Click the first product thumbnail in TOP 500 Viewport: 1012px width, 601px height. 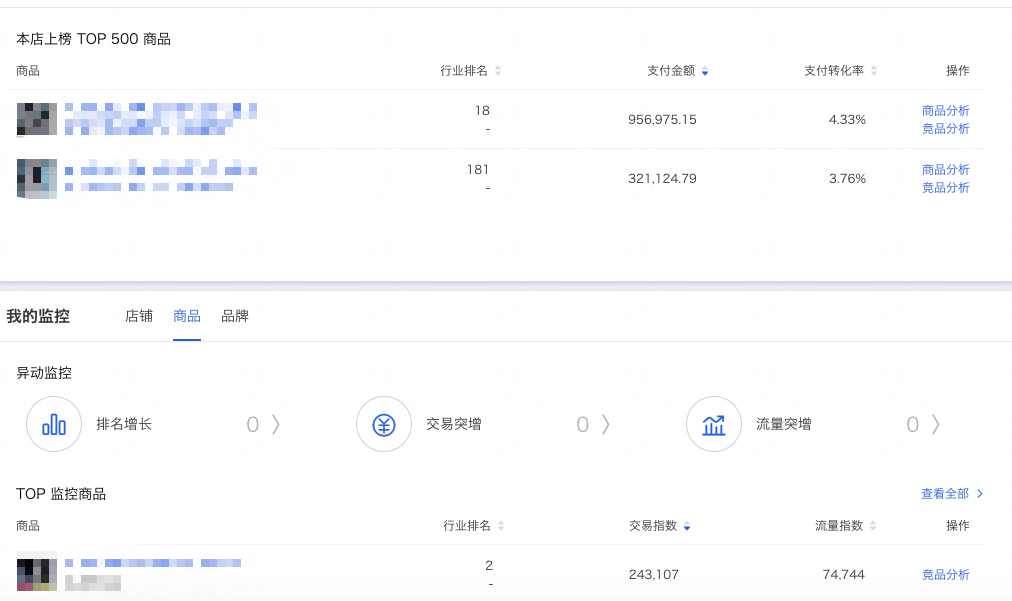[x=36, y=119]
